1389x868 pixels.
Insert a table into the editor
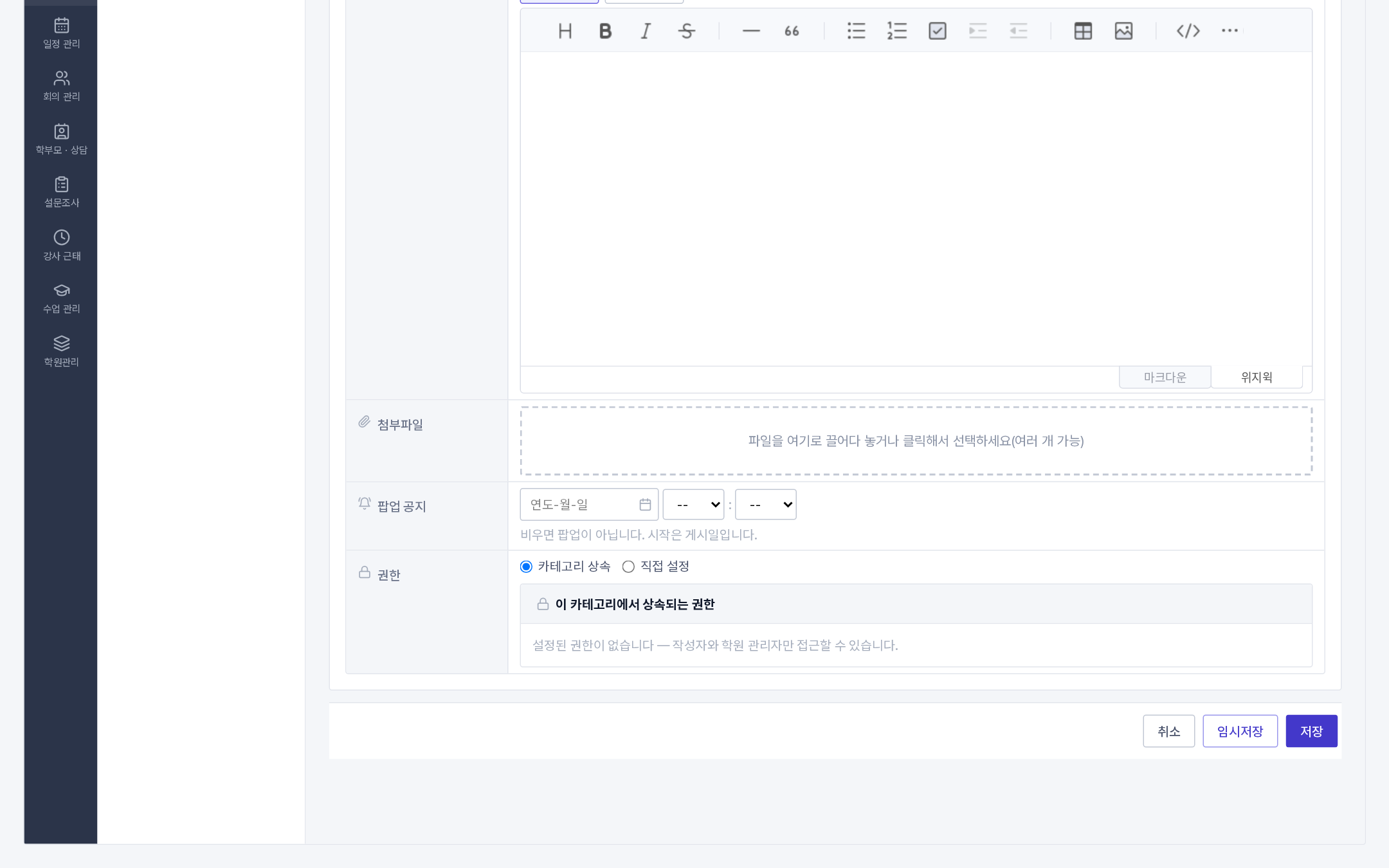[1083, 31]
